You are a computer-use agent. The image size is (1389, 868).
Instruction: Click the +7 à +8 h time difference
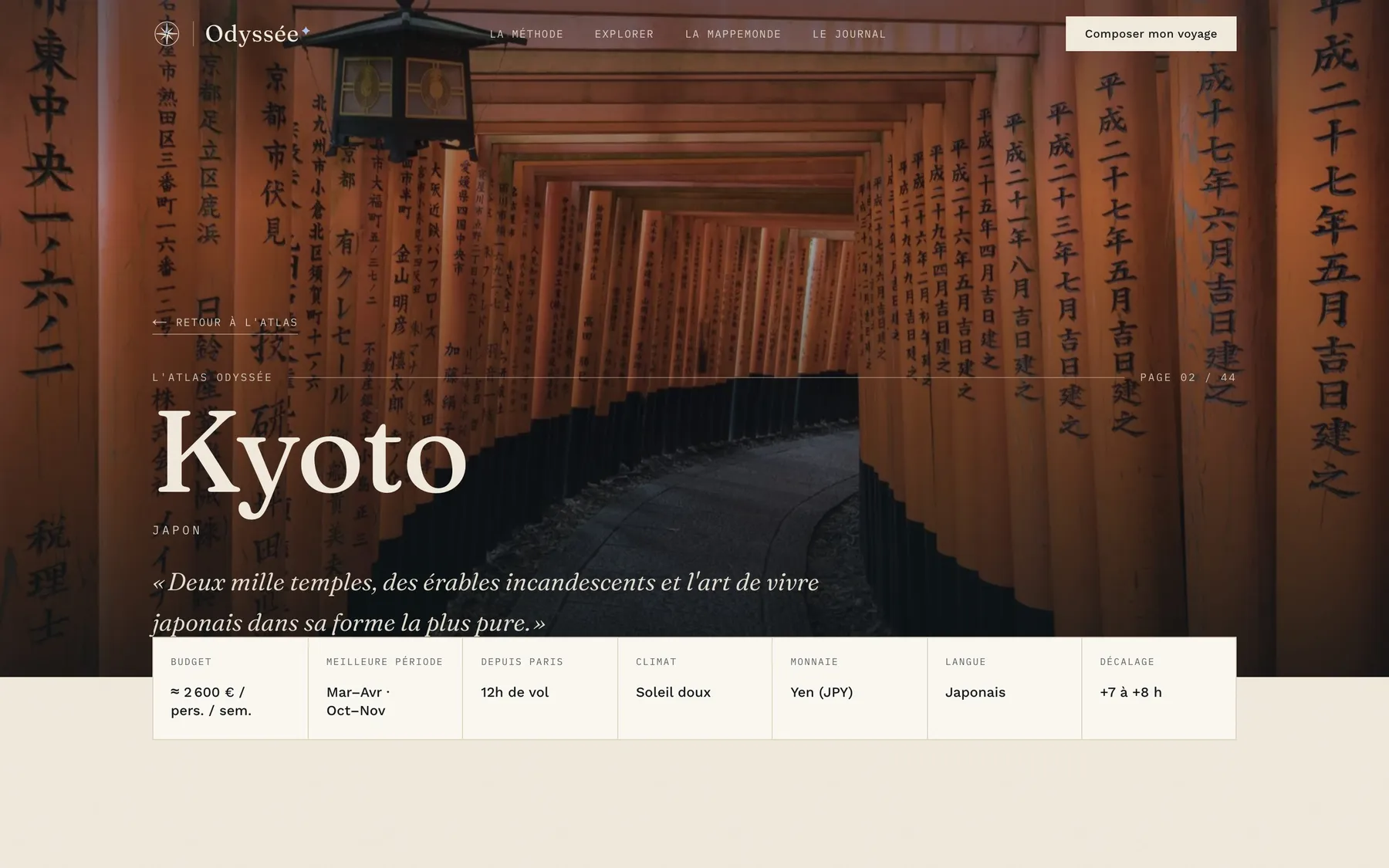tap(1130, 692)
